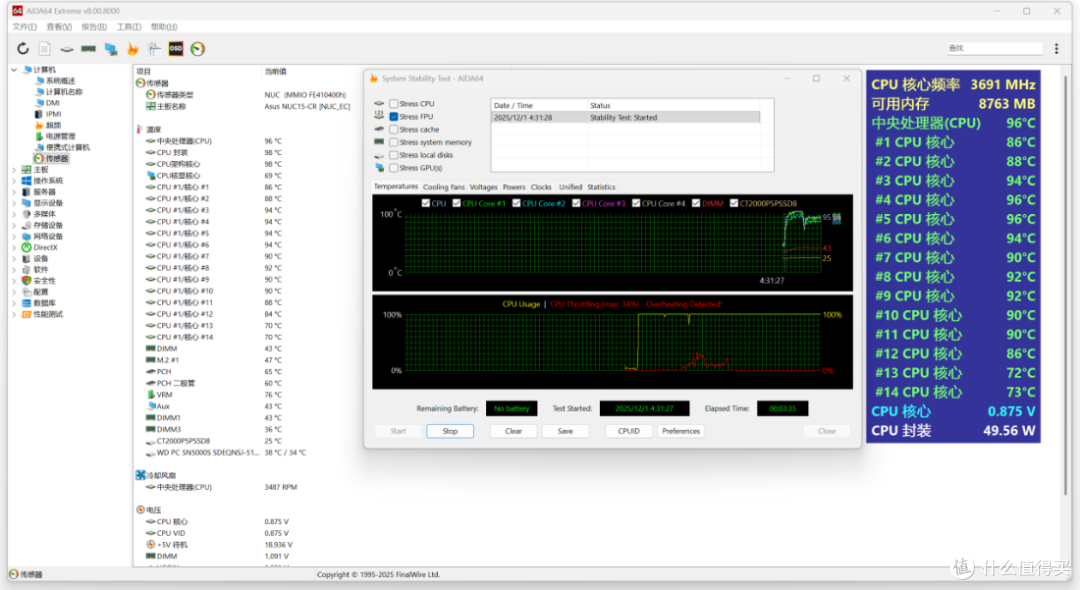Select 计算机名称 in the tree
The image size is (1080, 590).
(x=64, y=92)
